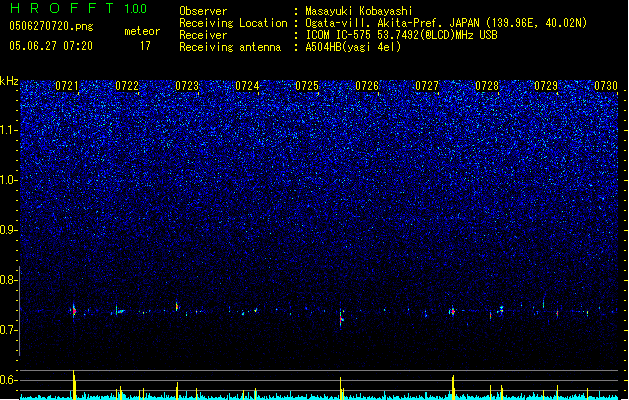Click the 0726 time marker
The width and height of the screenshot is (629, 400).
(367, 86)
